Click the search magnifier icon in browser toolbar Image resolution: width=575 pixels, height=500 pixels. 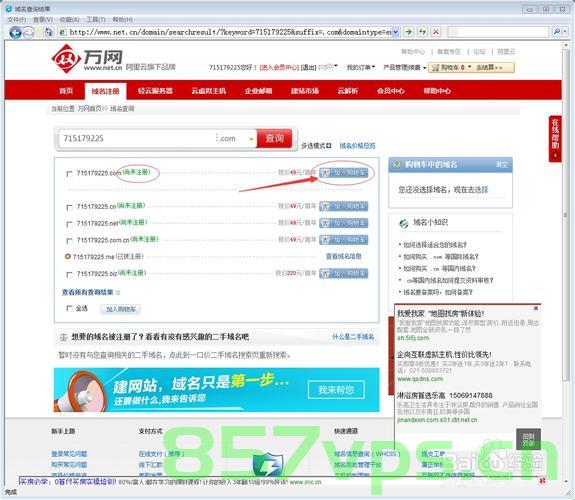pos(556,32)
